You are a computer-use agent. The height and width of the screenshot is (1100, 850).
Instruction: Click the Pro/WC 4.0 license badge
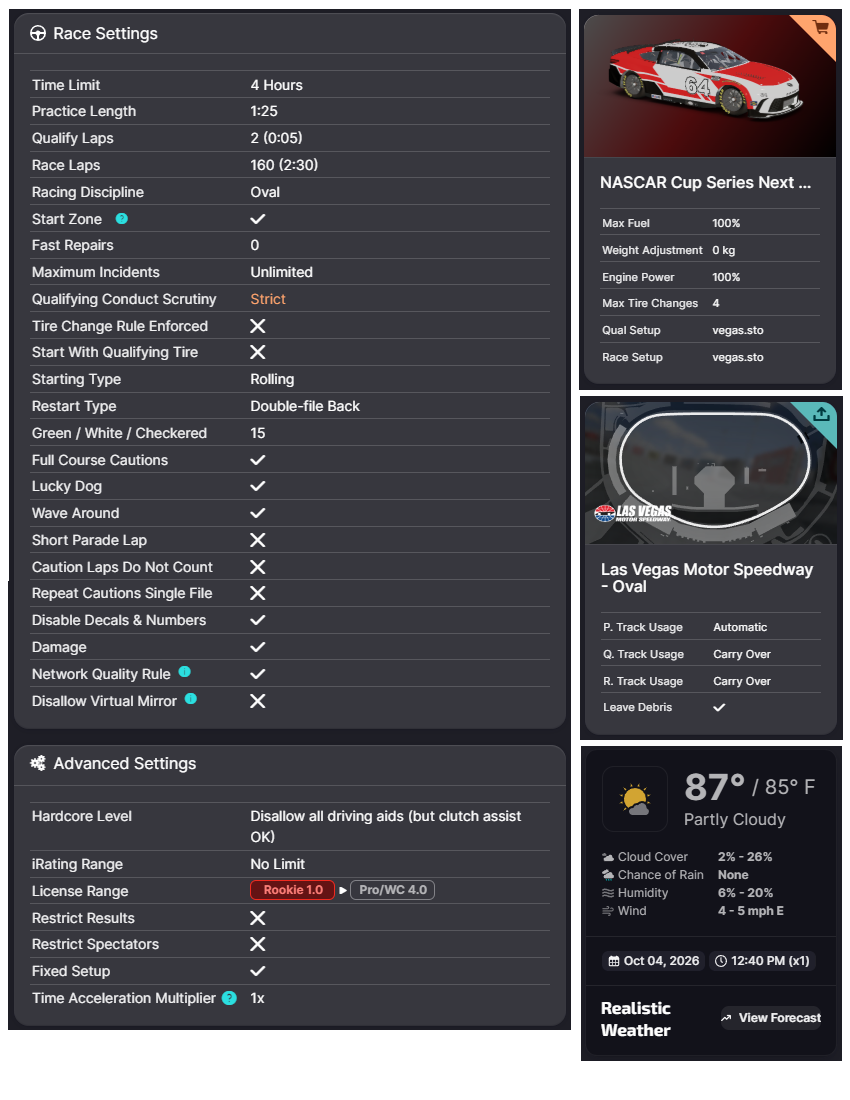[x=393, y=890]
